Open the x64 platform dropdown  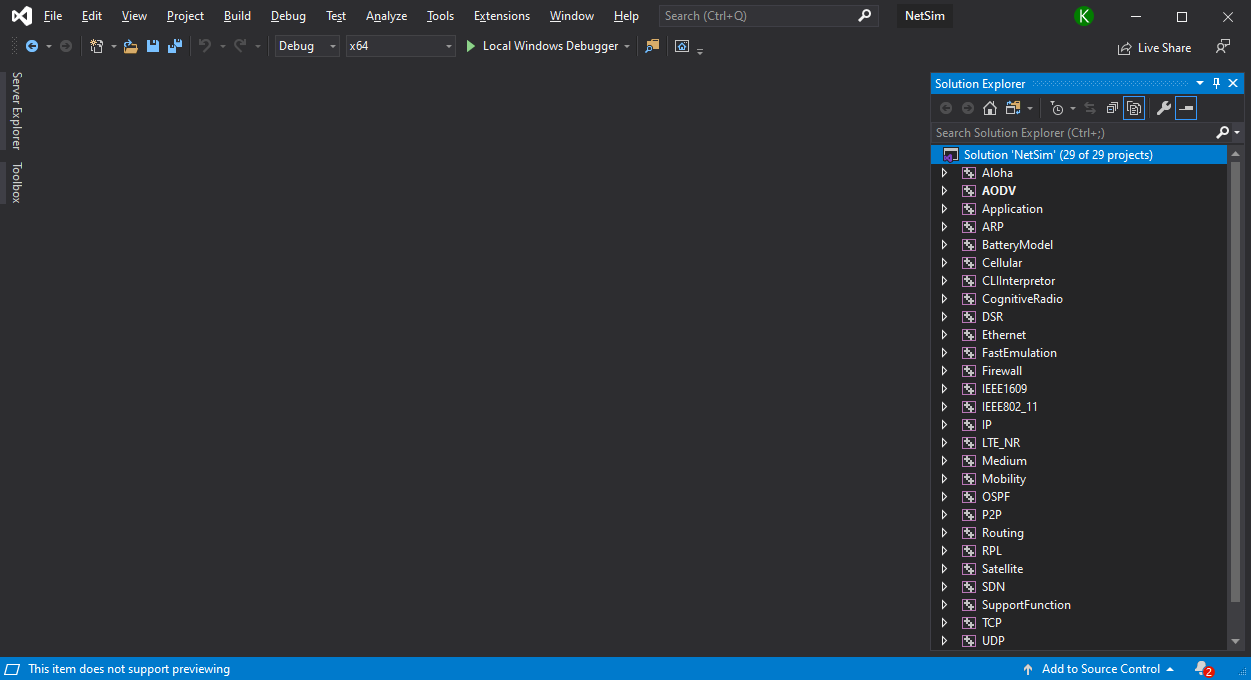click(x=401, y=46)
